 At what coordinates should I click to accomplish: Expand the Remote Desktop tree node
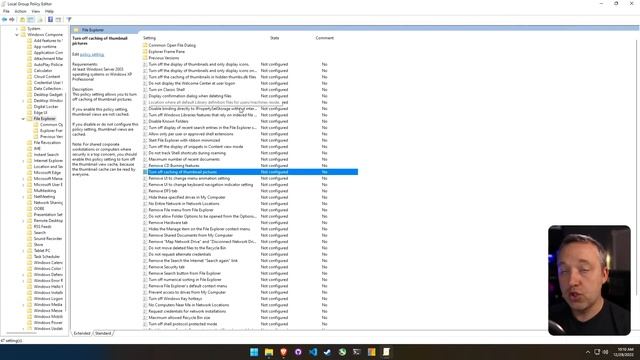click(x=23, y=221)
